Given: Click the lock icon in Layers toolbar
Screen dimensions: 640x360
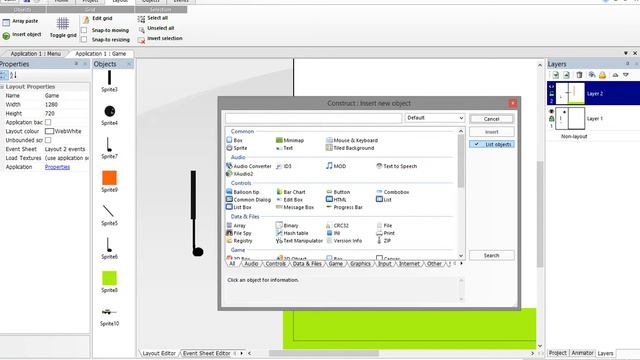Looking at the screenshot, I should (602, 75).
